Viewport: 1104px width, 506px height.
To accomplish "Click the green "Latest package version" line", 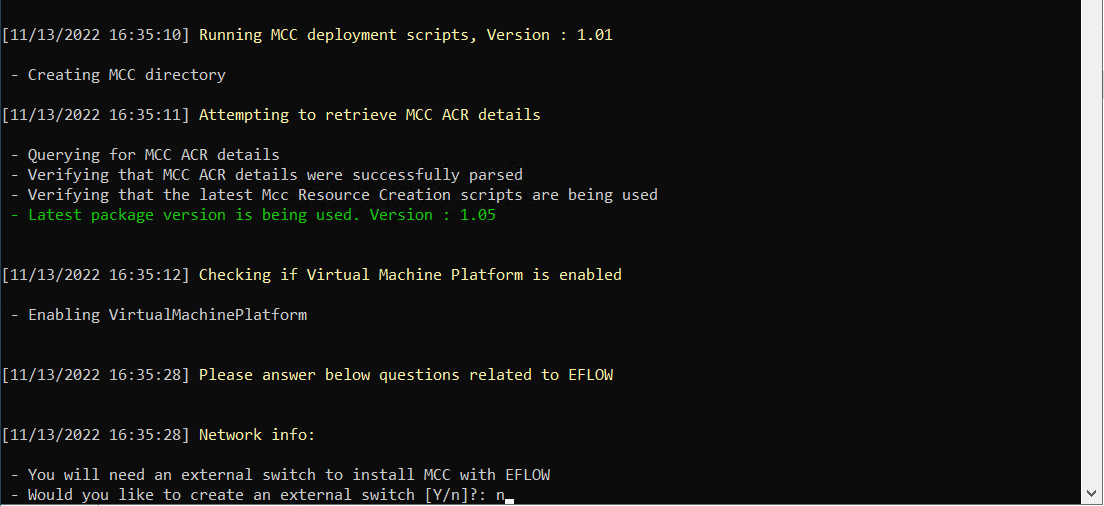I will tap(261, 215).
